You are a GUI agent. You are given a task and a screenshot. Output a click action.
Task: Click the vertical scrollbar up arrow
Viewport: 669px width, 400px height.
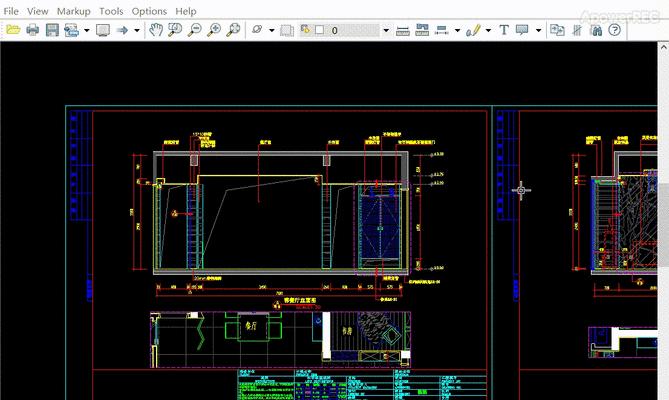coord(663,47)
